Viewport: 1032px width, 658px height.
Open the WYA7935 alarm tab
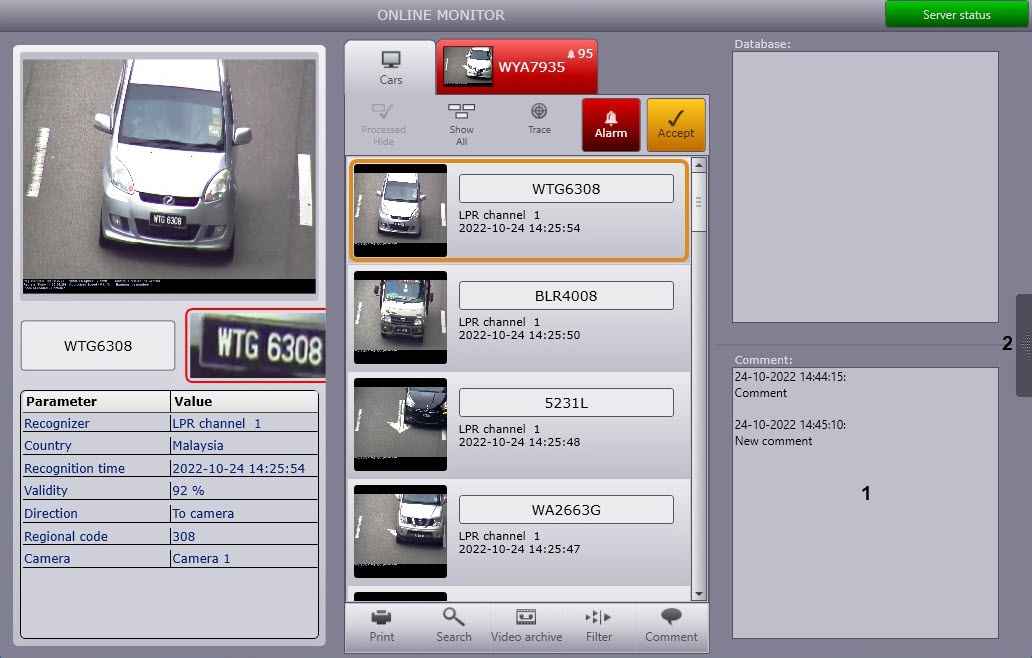coord(517,66)
